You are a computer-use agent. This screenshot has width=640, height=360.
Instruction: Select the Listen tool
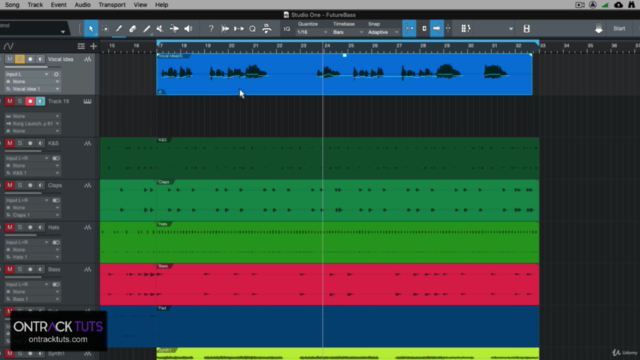tap(188, 29)
